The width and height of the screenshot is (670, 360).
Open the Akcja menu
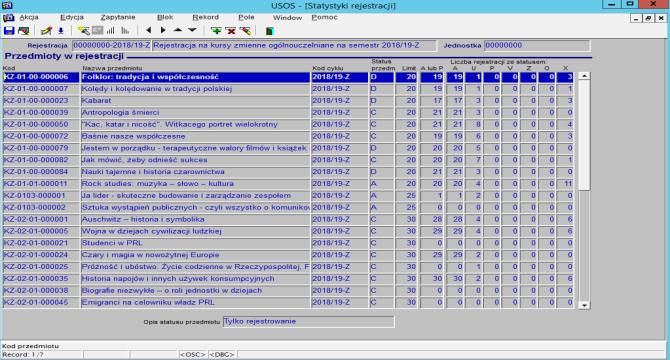click(x=29, y=17)
